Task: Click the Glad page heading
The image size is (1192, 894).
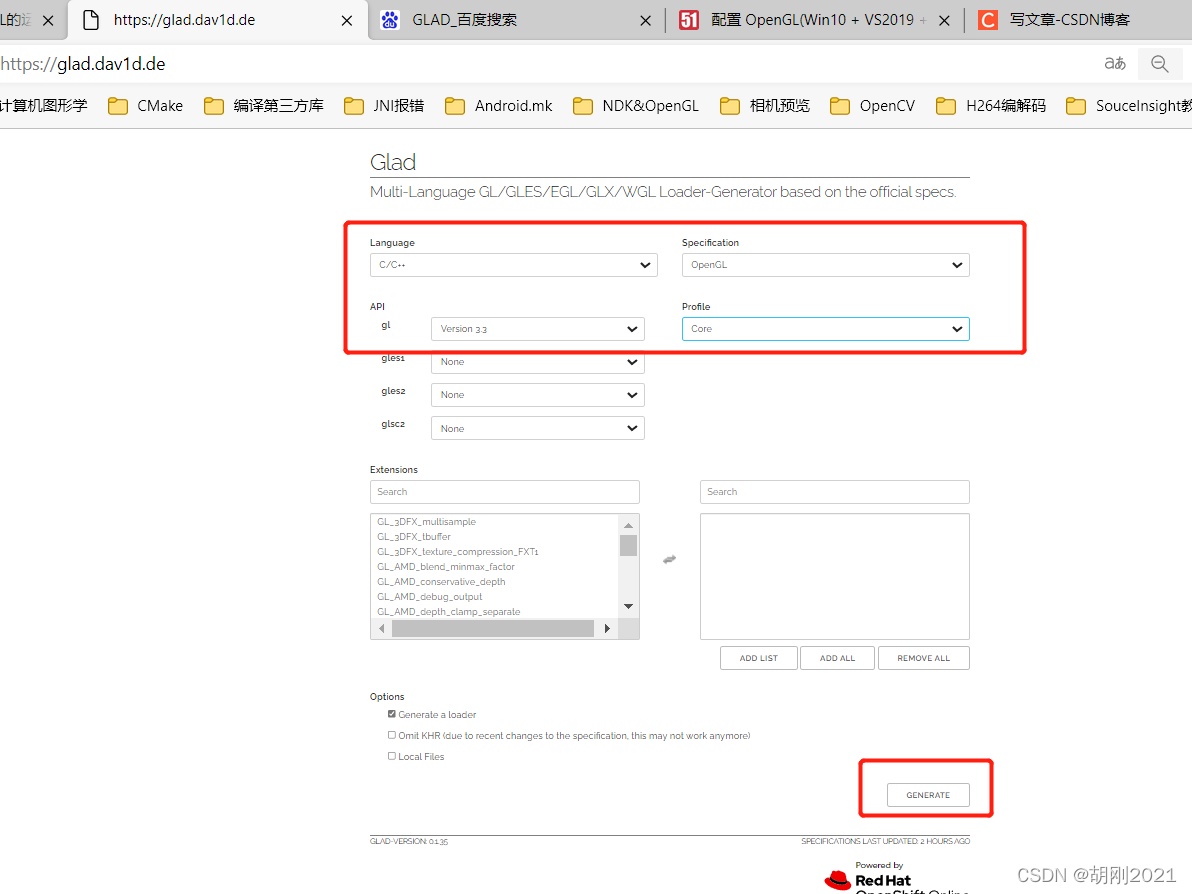Action: coord(392,162)
